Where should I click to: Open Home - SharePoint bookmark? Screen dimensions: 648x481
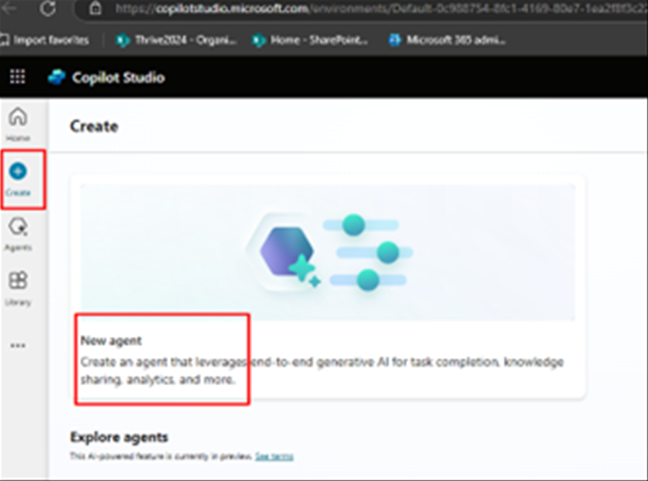pos(310,40)
